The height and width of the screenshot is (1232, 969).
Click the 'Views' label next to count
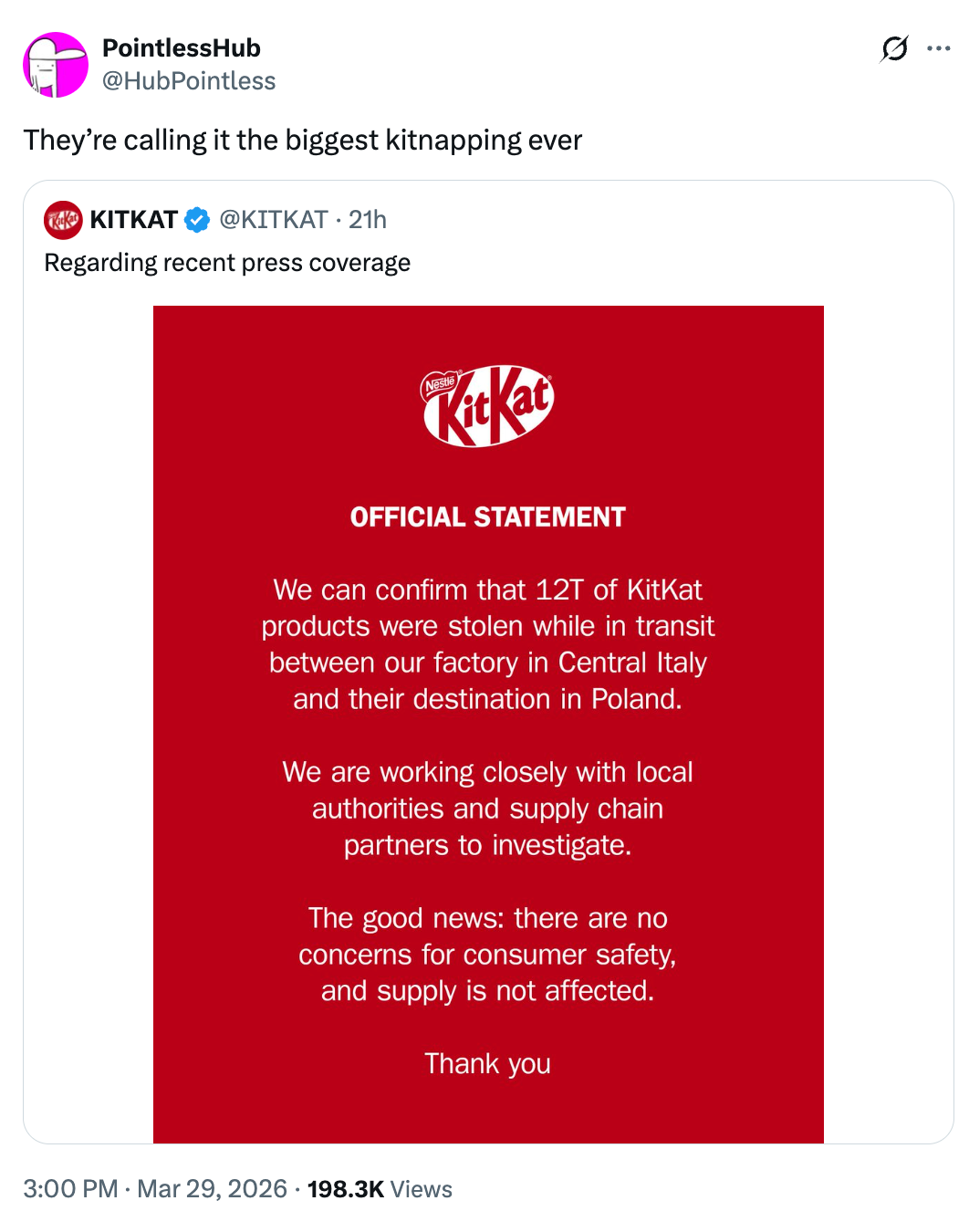pyautogui.click(x=421, y=1189)
